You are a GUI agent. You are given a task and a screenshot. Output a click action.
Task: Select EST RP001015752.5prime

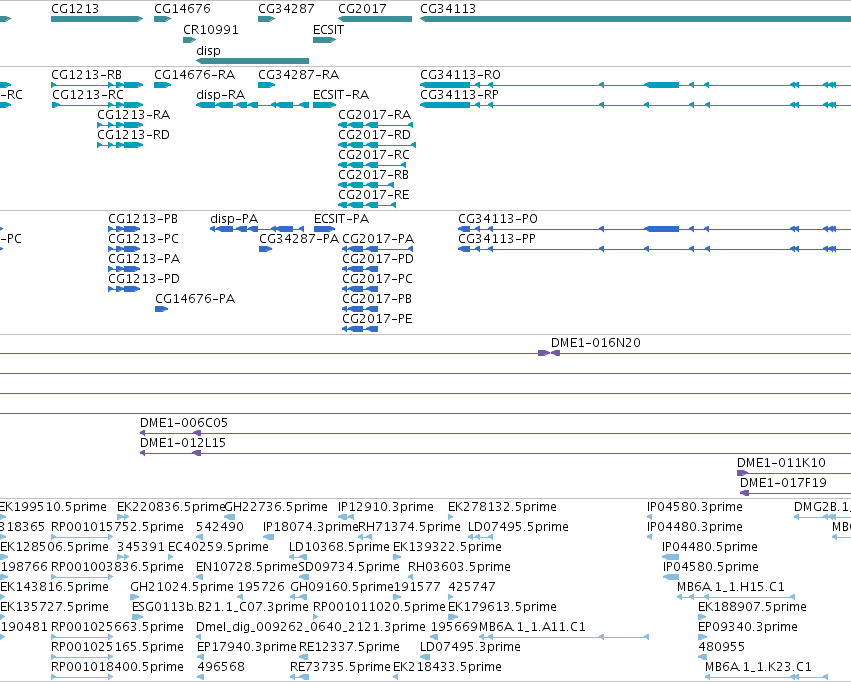point(82,537)
